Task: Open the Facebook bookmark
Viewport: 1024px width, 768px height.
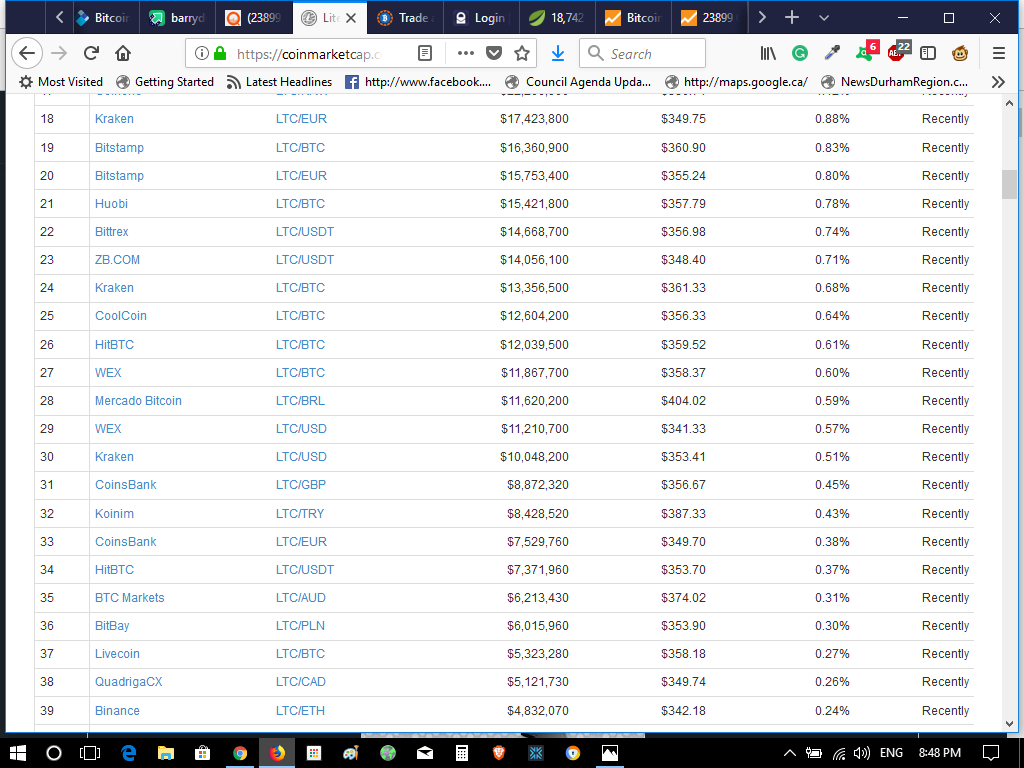Action: tap(417, 82)
